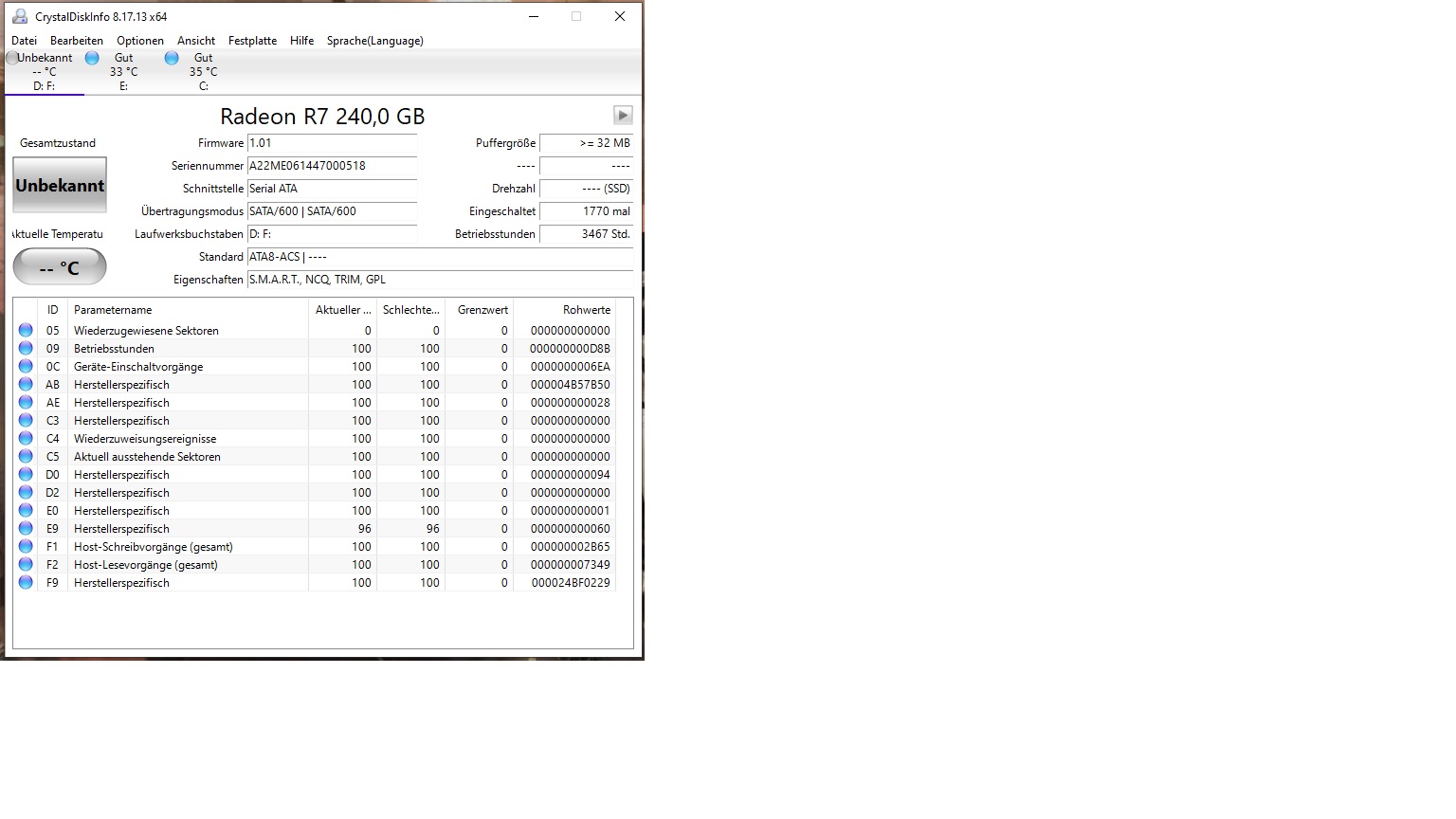The height and width of the screenshot is (819, 1456).
Task: Click the next disk arrow button
Action: (623, 115)
